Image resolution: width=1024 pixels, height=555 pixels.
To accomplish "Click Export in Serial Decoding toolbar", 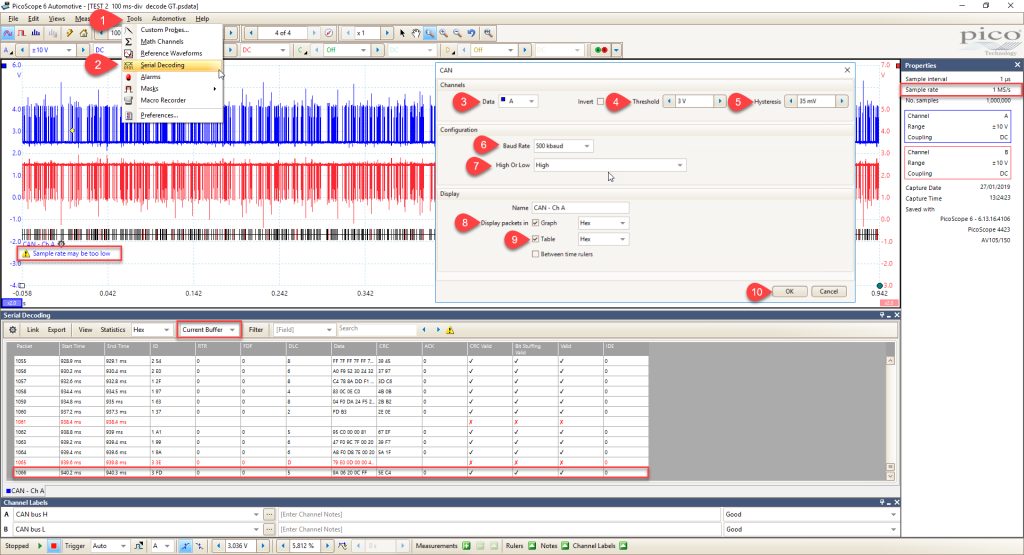I will pos(57,330).
